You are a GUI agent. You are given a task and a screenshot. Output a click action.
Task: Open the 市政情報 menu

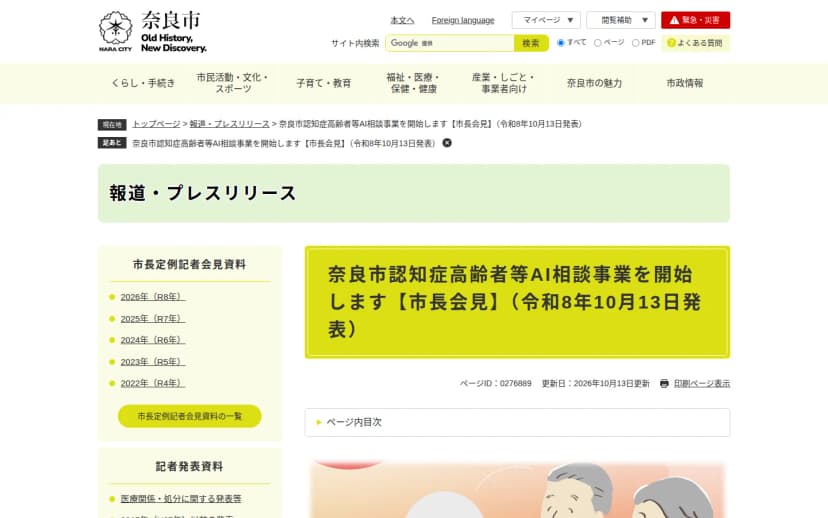coord(685,83)
